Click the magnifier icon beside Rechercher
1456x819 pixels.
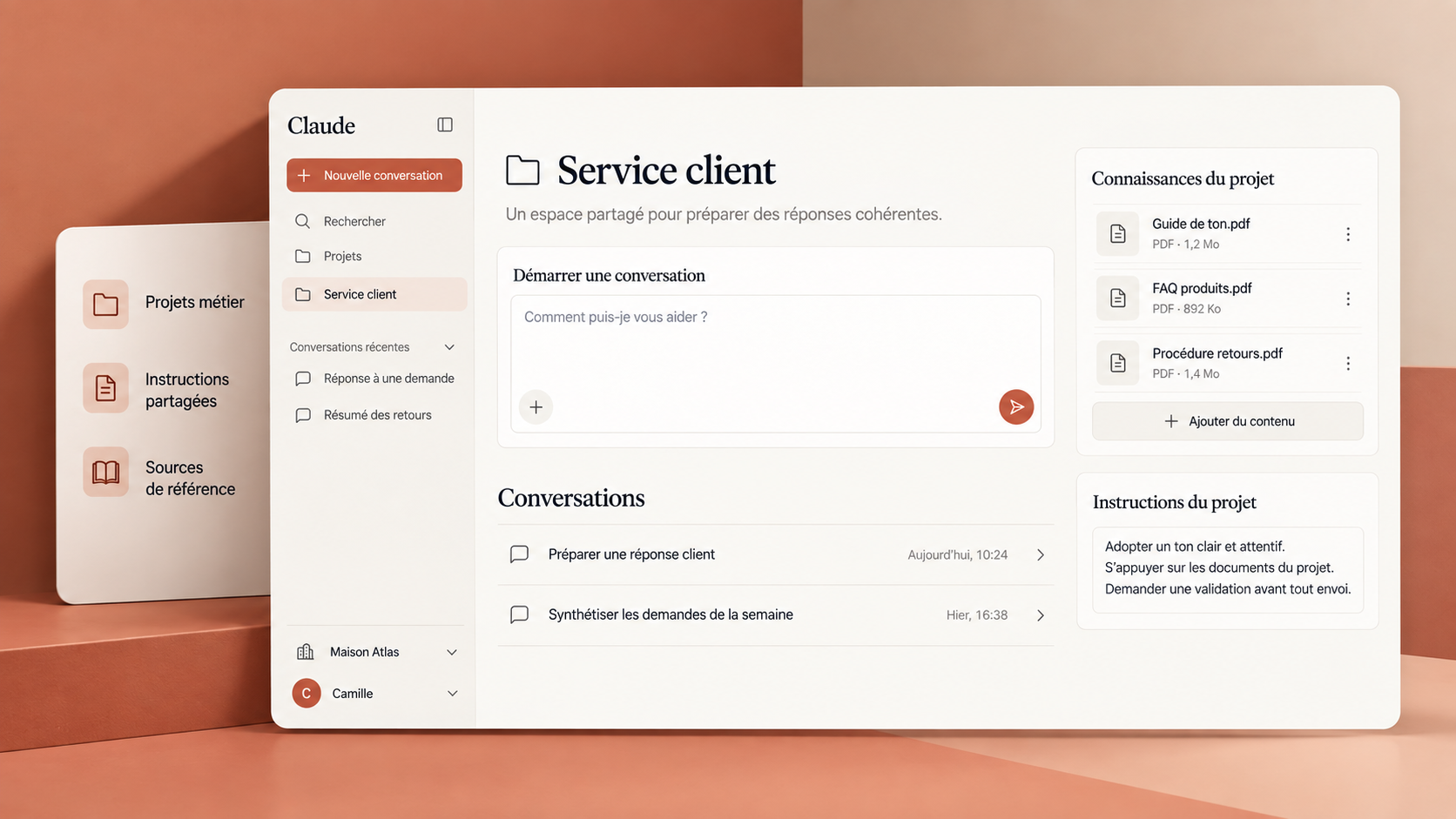(x=302, y=221)
